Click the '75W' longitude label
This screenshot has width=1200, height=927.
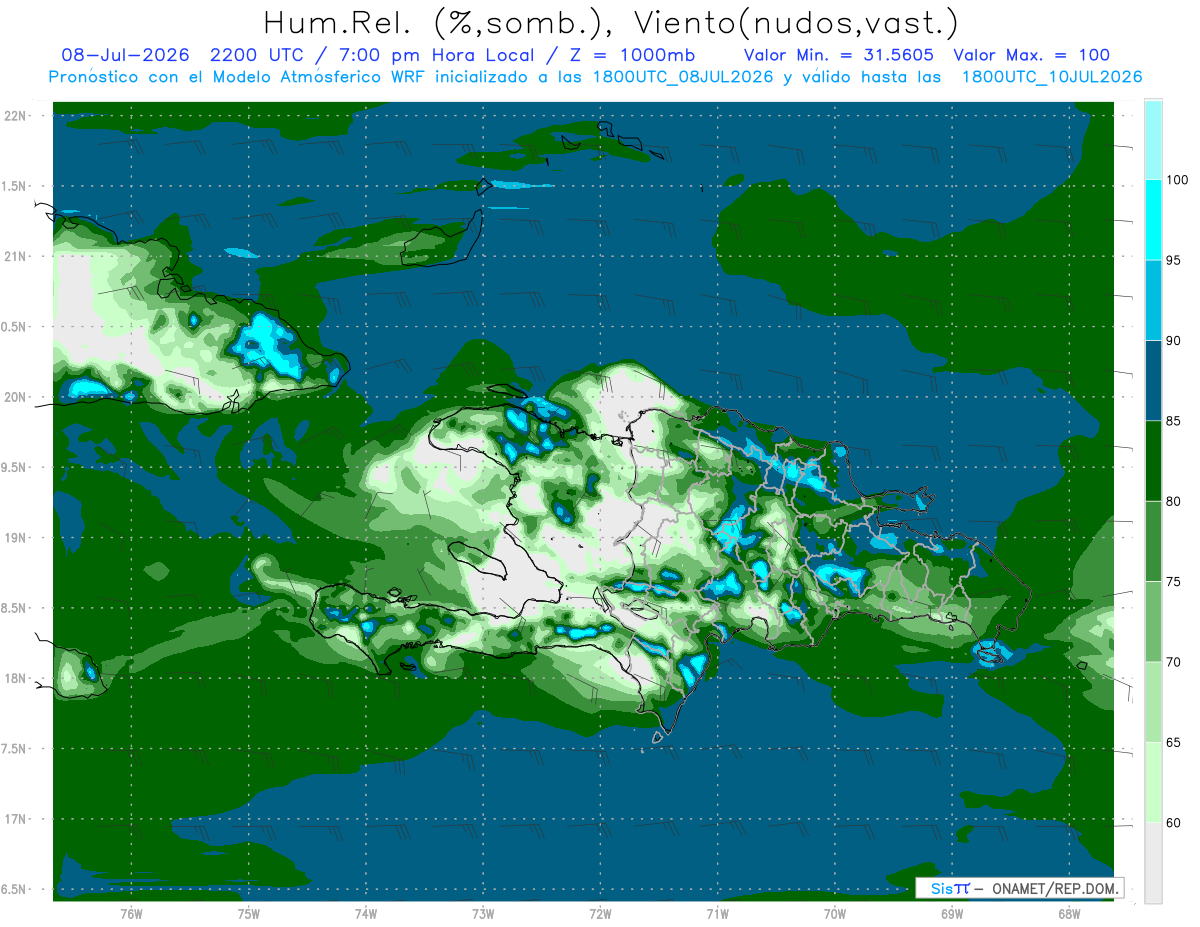click(x=249, y=914)
